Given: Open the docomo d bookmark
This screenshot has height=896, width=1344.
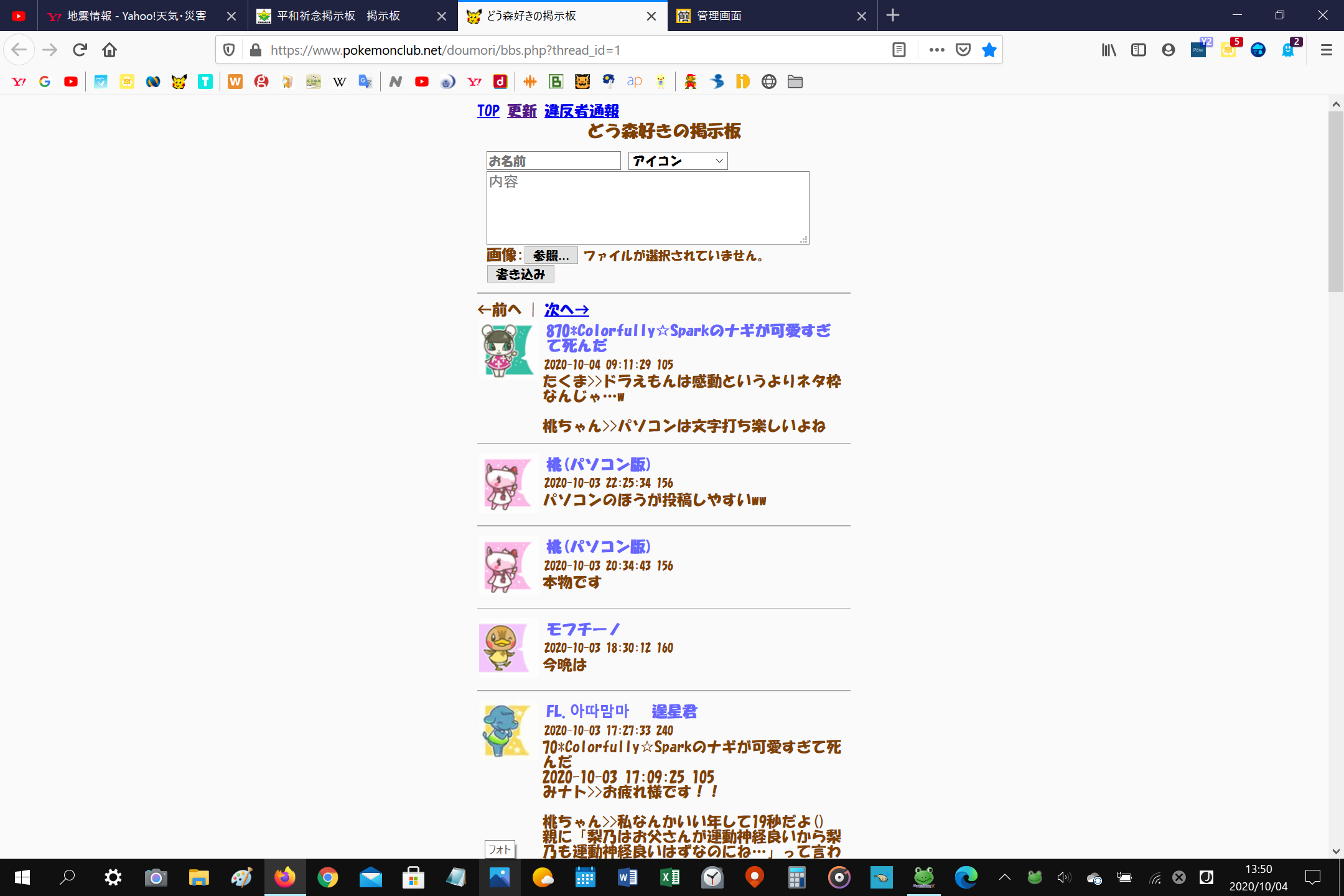Looking at the screenshot, I should click(500, 82).
